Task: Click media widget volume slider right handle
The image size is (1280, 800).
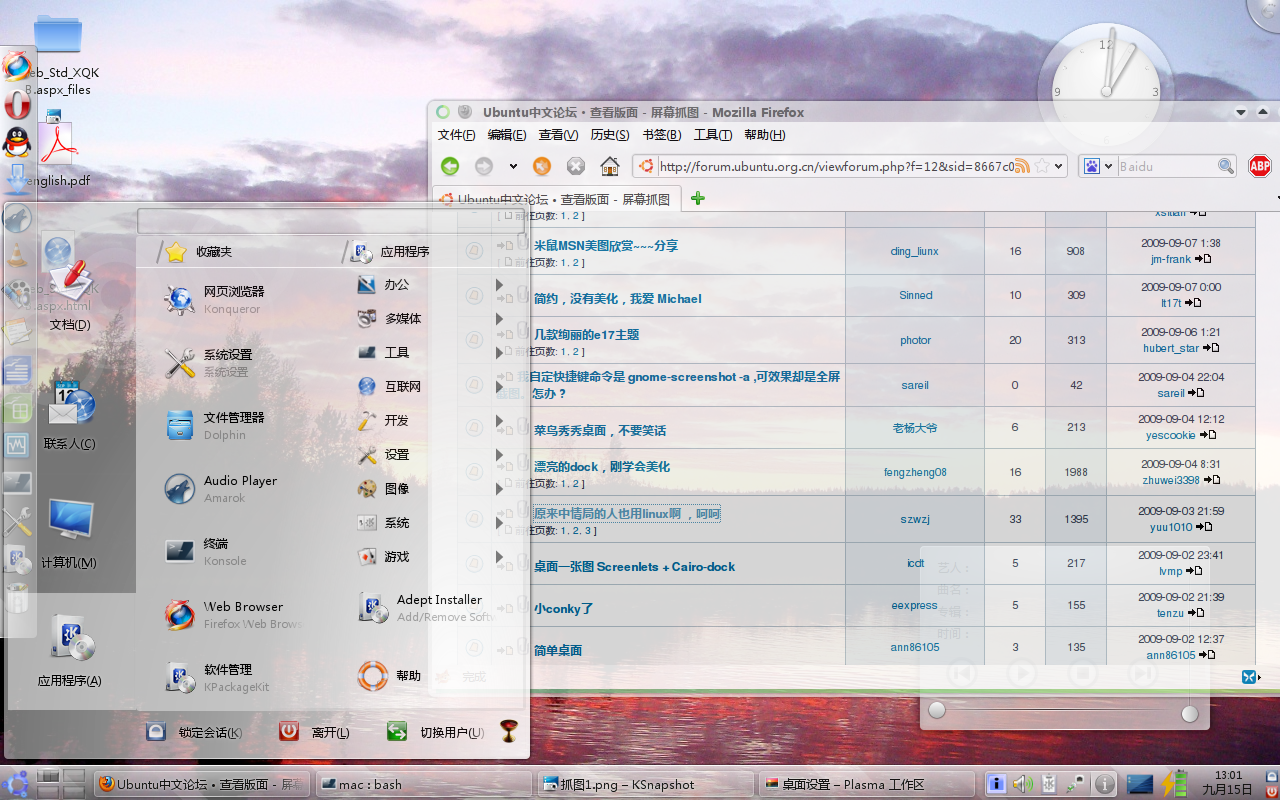Action: point(1189,713)
